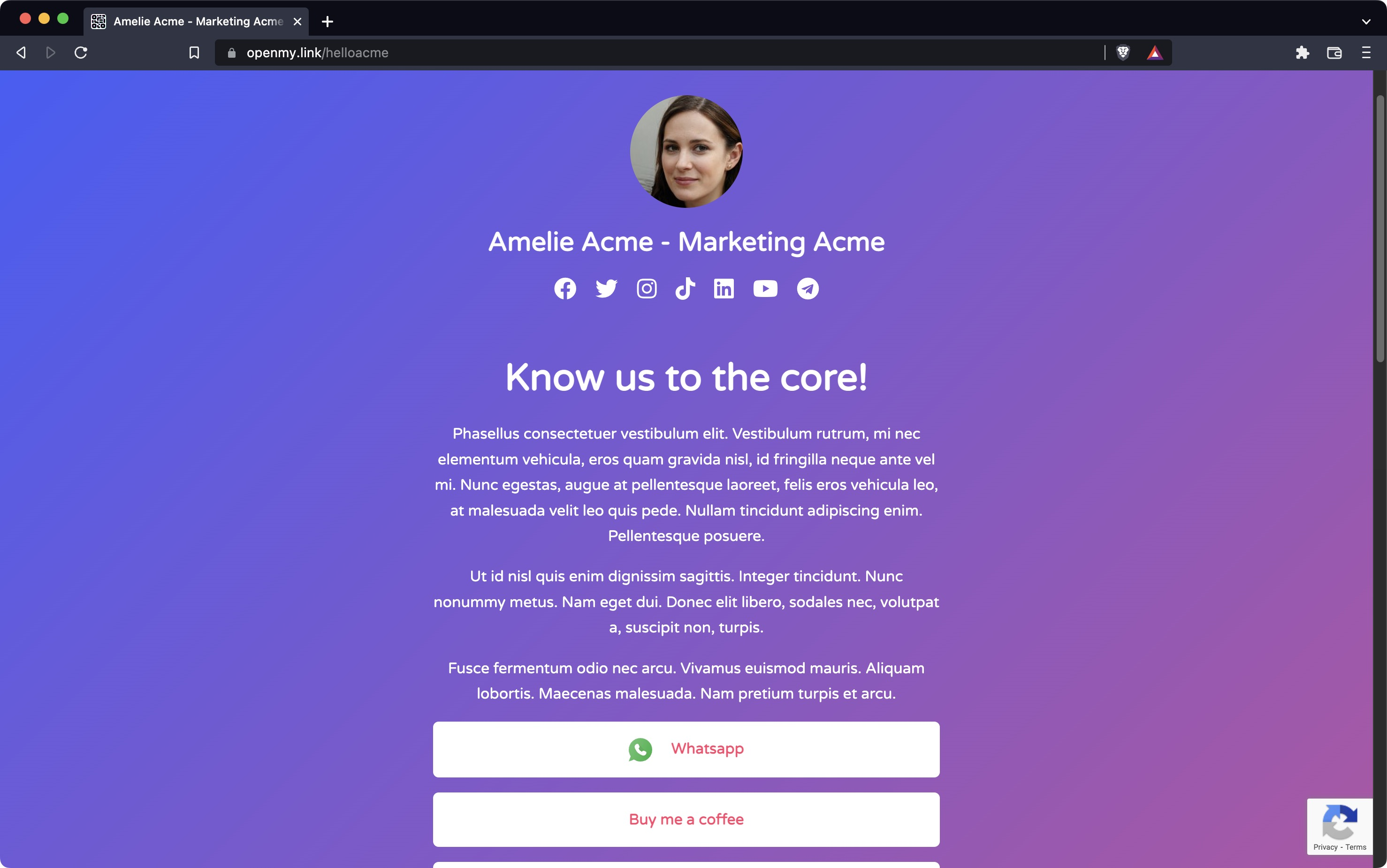
Task: Open the Brave Wallet icon
Action: (x=1334, y=53)
